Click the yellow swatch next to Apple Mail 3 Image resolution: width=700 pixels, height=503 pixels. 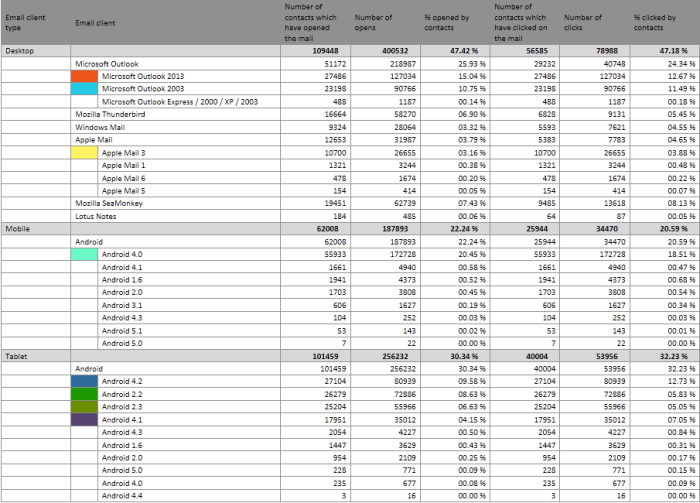pos(86,152)
